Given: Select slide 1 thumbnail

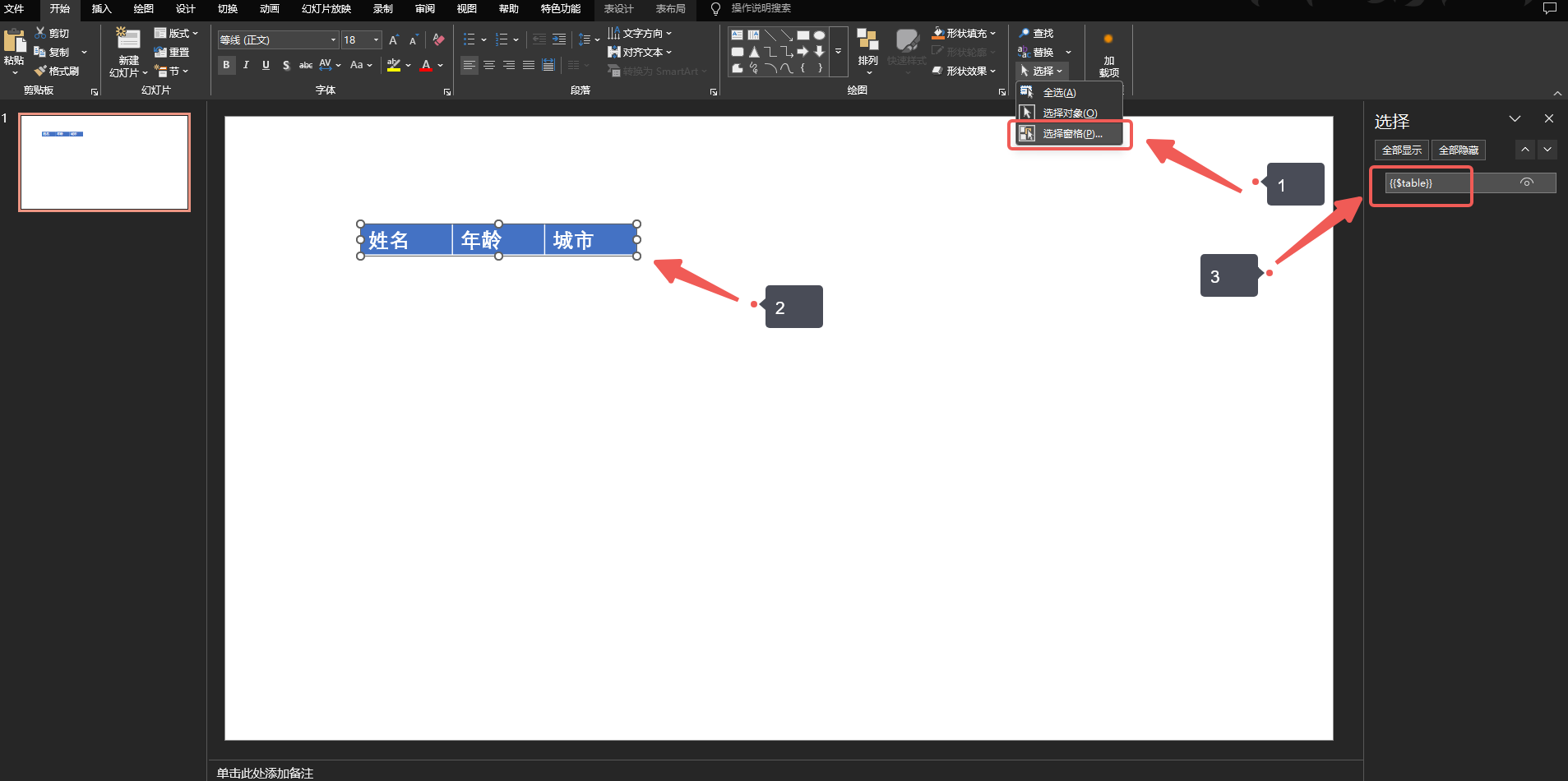Looking at the screenshot, I should pyautogui.click(x=104, y=162).
